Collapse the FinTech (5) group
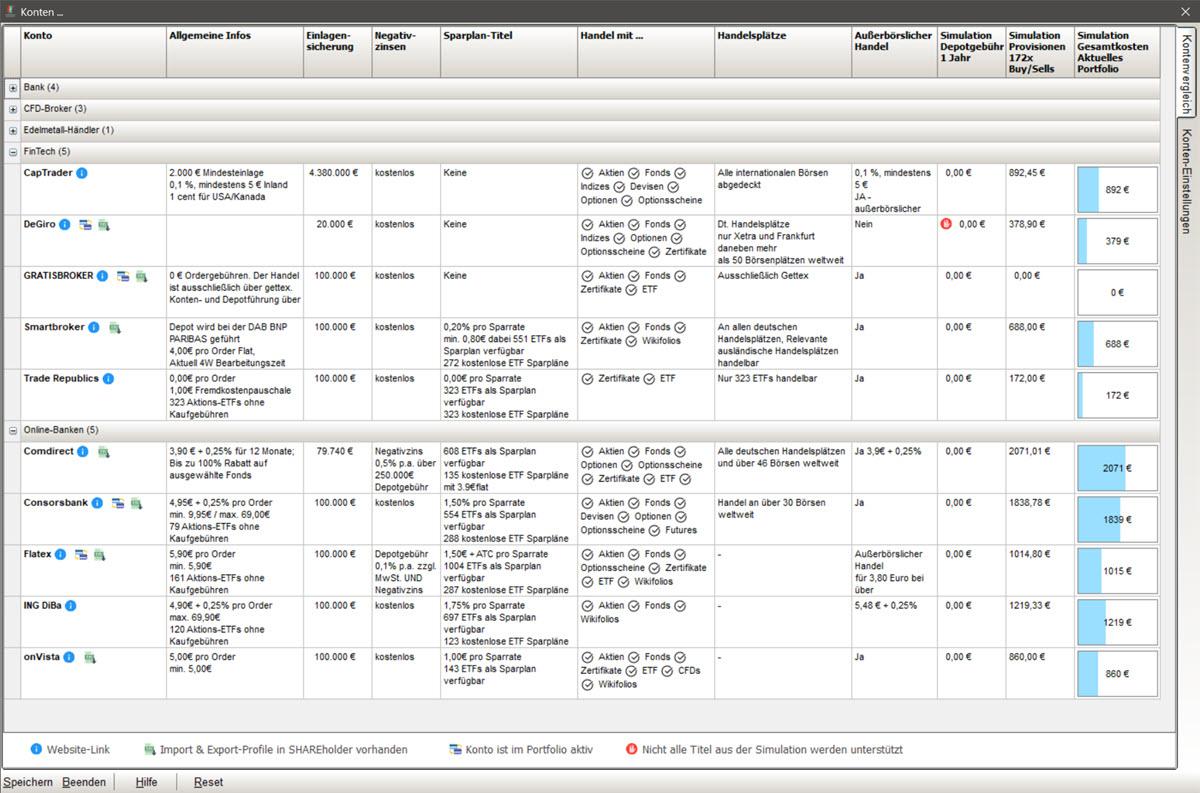Viewport: 1200px width, 793px height. point(13,152)
